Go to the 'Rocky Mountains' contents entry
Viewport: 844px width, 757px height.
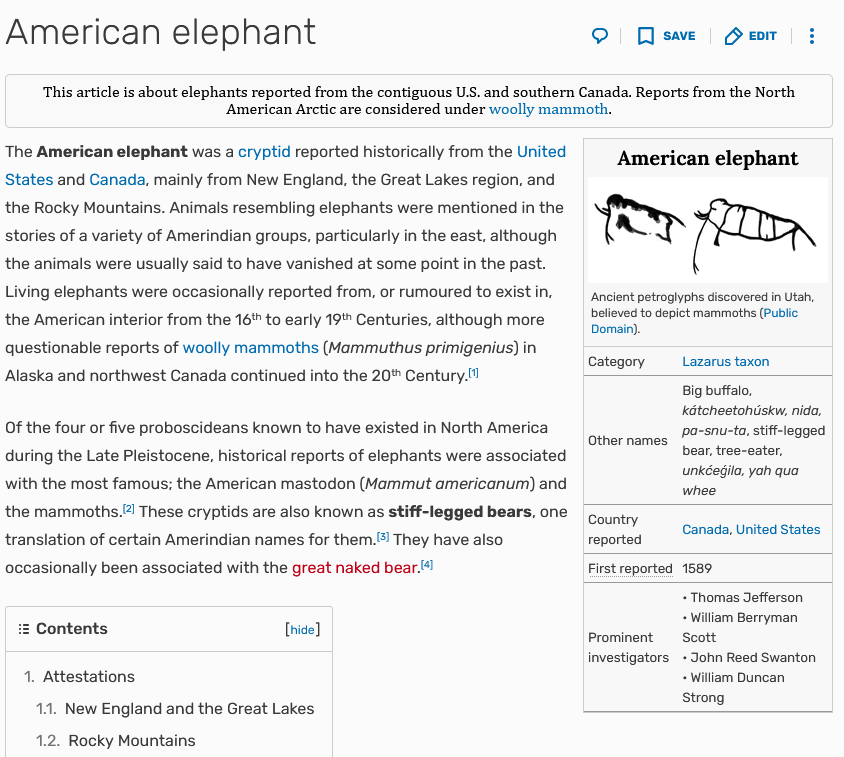(x=131, y=741)
